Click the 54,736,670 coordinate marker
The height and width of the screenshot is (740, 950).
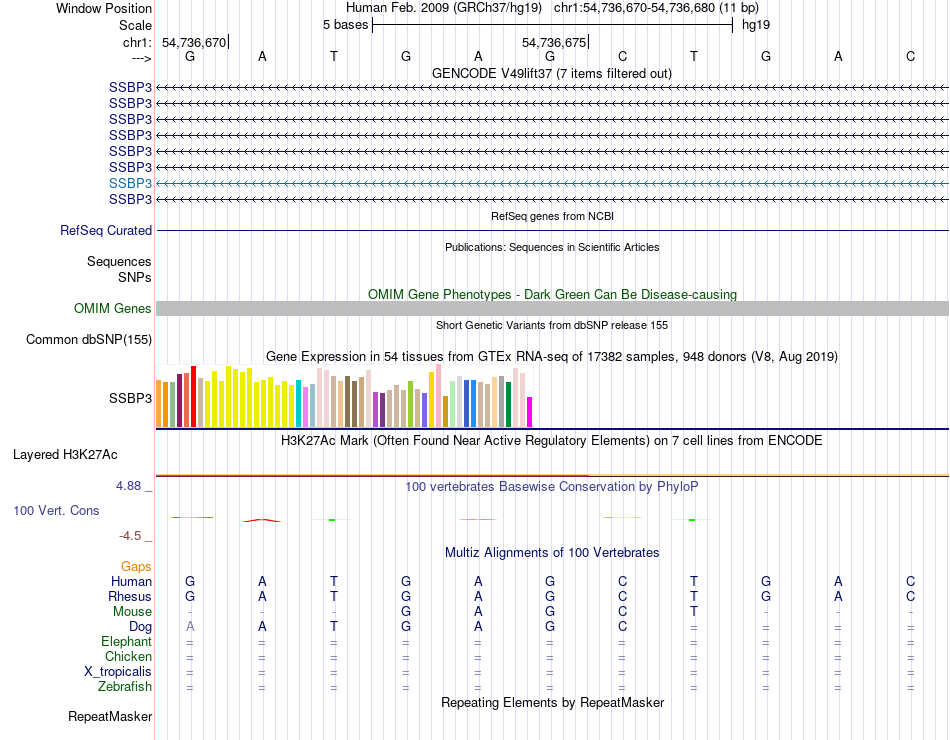click(x=194, y=42)
